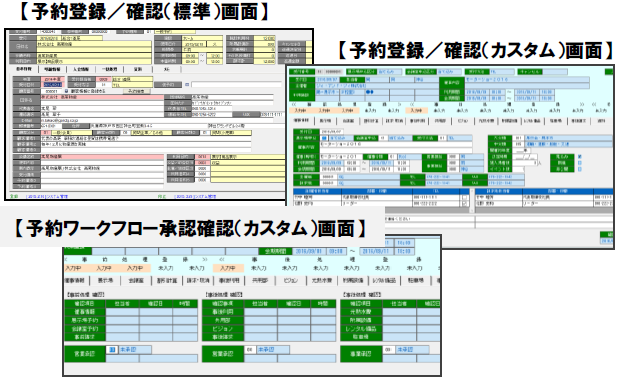Click 会期期間 label in workflow window

click(x=275, y=251)
